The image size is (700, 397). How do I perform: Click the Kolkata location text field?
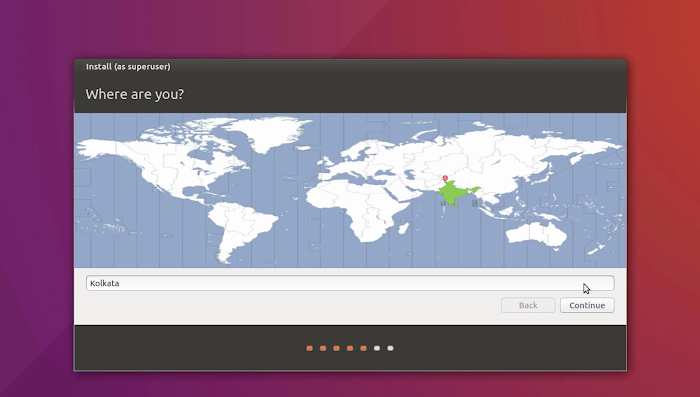click(350, 283)
